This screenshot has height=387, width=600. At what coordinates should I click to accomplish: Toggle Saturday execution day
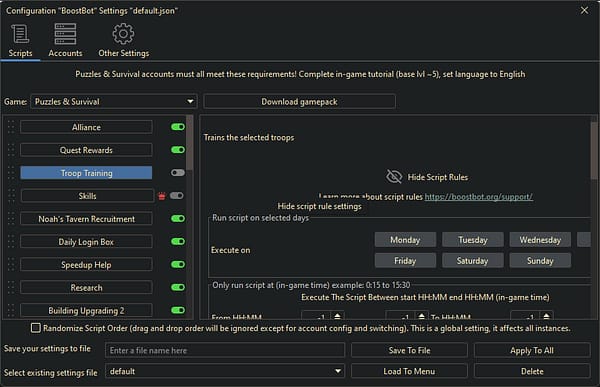pyautogui.click(x=473, y=261)
